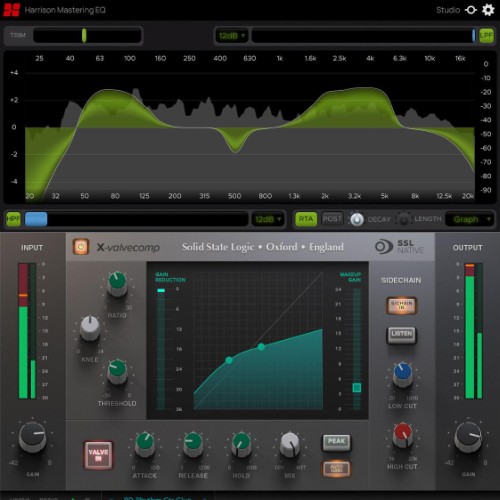The height and width of the screenshot is (500, 500).
Task: Click the 125 frequency label on the EQ bottom axis
Action: [x=144, y=196]
